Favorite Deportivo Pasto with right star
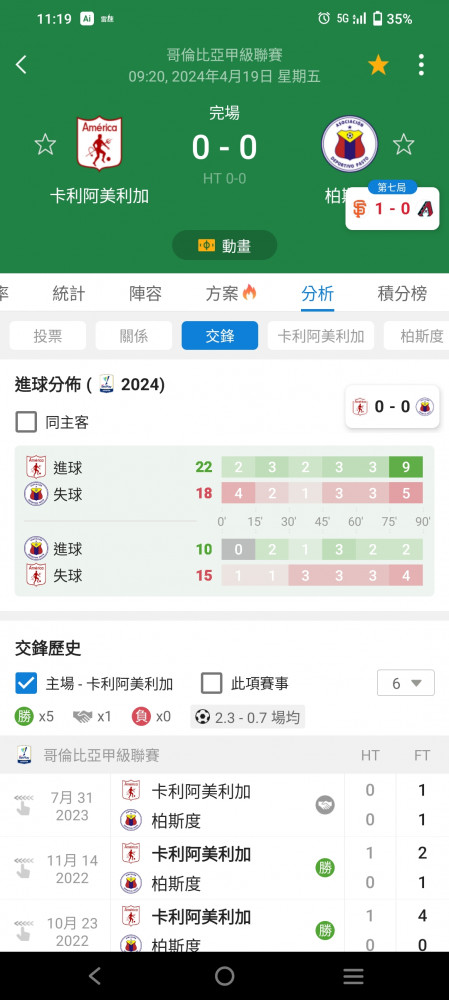Screen dimensions: 449x1000 click(404, 144)
